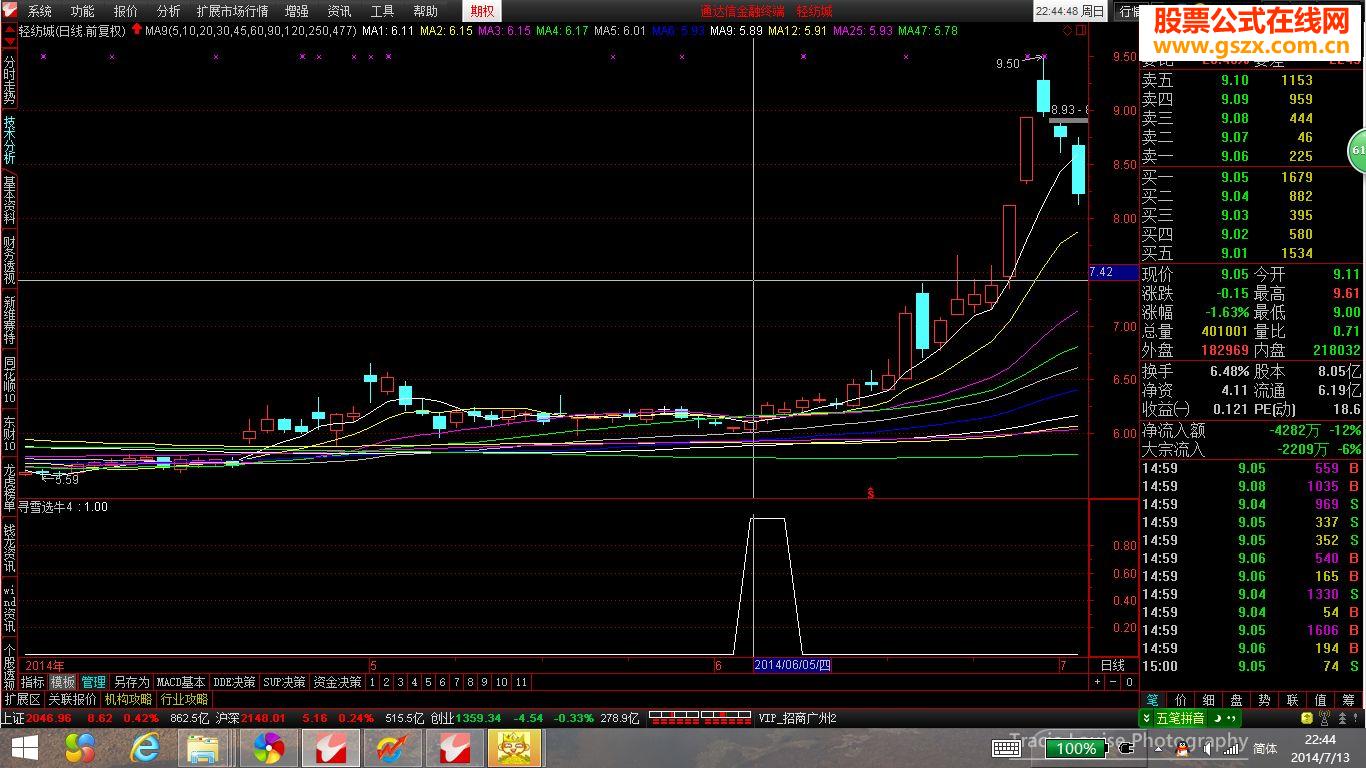
Task: Select the DDE决策 template
Action: pyautogui.click(x=234, y=682)
